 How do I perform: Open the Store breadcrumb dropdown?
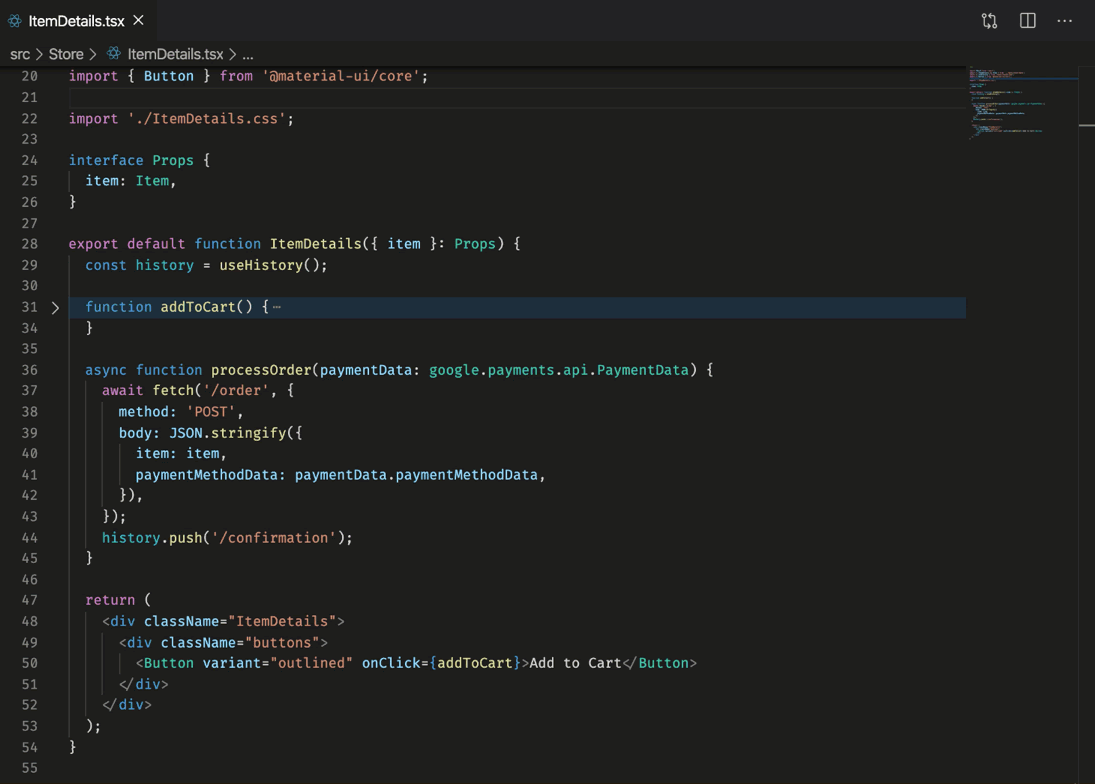(x=66, y=54)
